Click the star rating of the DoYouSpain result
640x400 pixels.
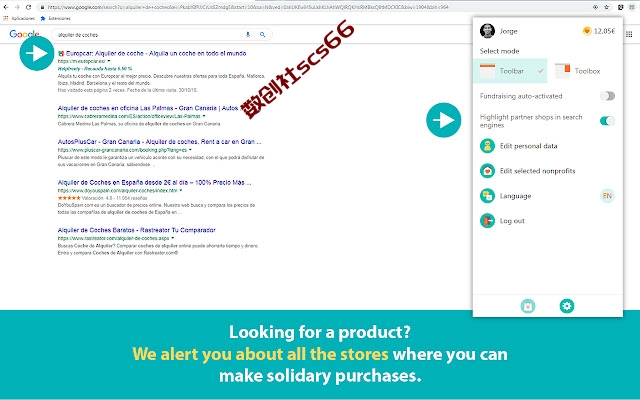click(69, 198)
